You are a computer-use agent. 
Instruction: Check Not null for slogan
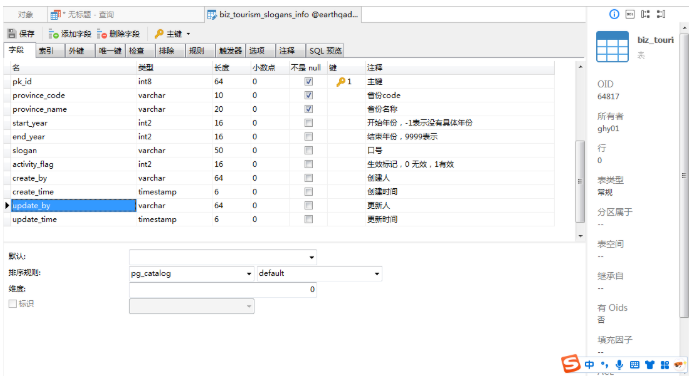click(308, 150)
